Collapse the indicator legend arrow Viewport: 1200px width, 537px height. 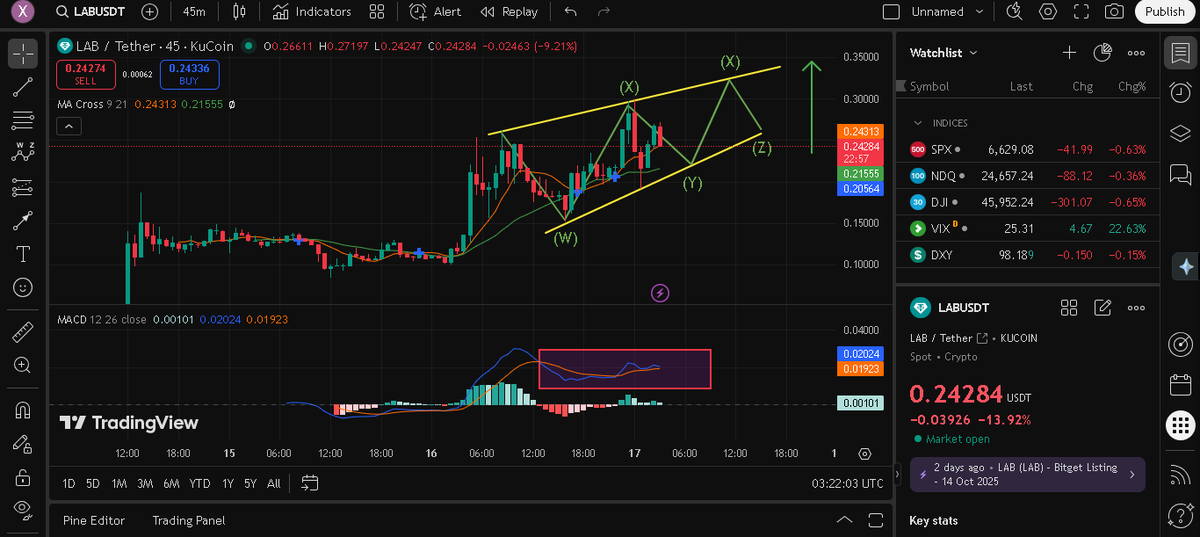coord(68,126)
